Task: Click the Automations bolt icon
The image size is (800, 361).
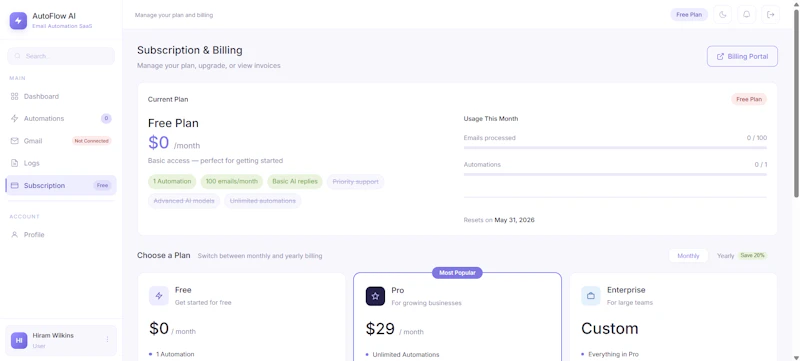Action: coord(14,118)
